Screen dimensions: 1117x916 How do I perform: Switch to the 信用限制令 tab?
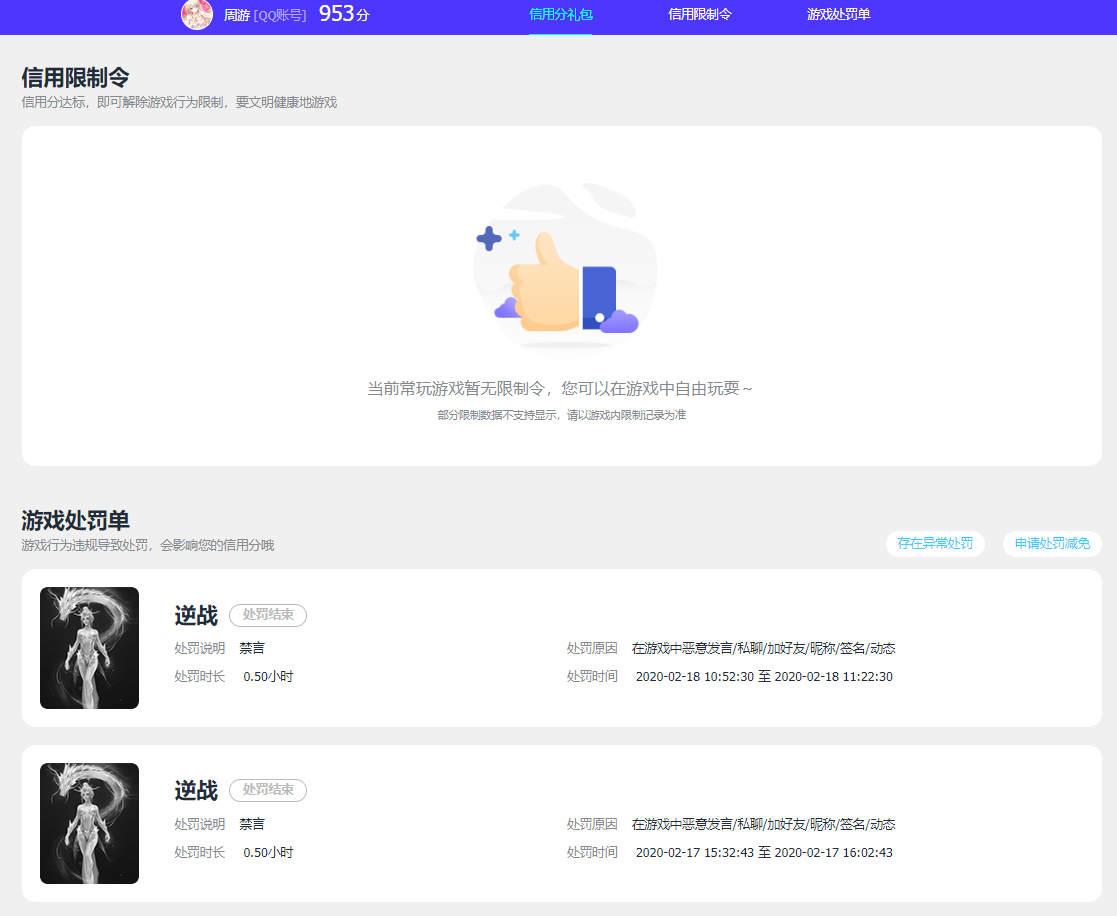pos(700,14)
